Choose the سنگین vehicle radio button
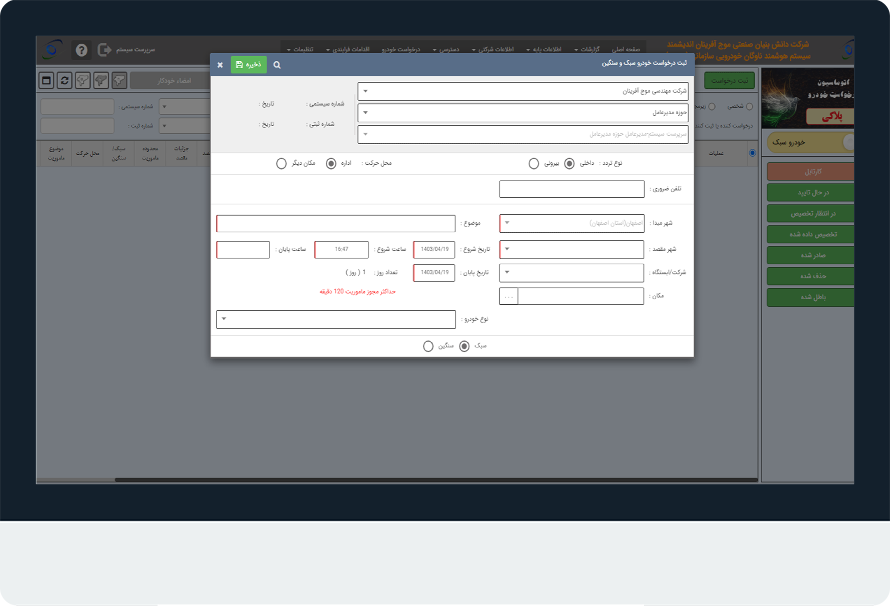The image size is (890, 606). (428, 346)
